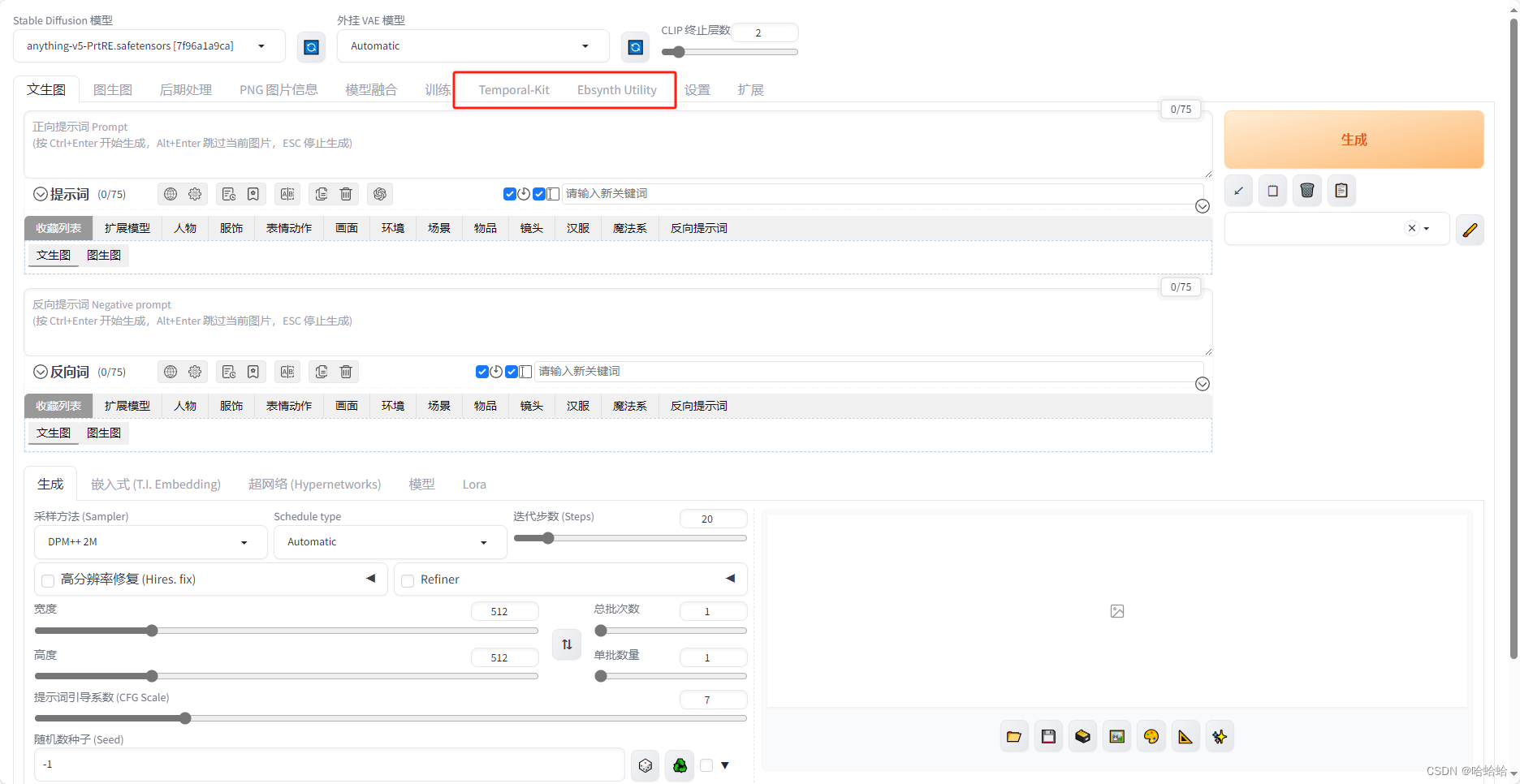This screenshot has height=784, width=1520.
Task: Refresh the external VAE model list
Action: pyautogui.click(x=636, y=47)
